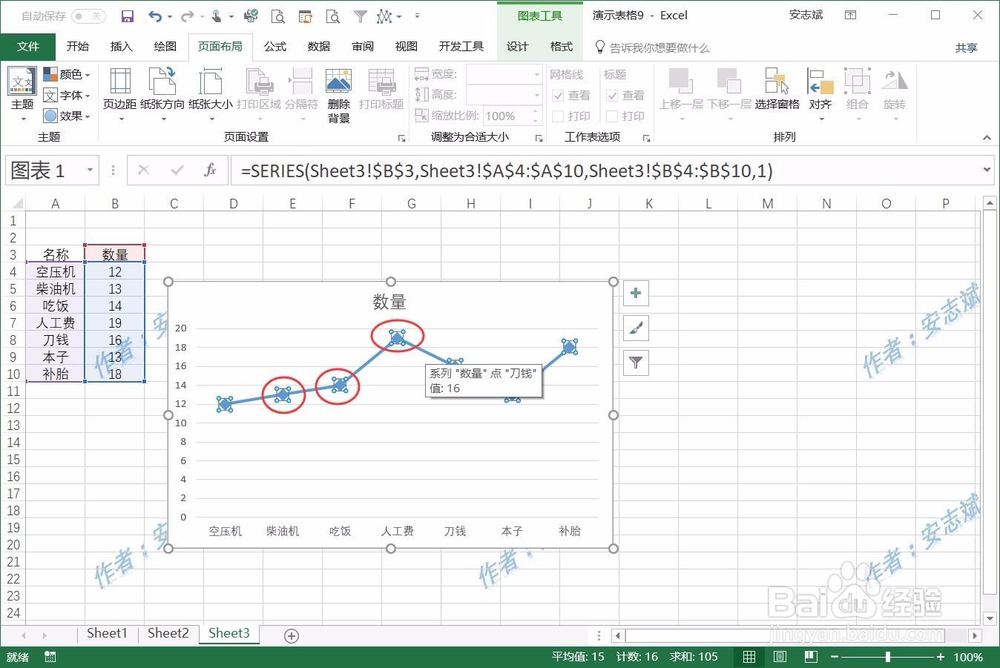The width and height of the screenshot is (1000, 668).
Task: Open the Width (宽度) dropdown
Action: click(x=536, y=75)
